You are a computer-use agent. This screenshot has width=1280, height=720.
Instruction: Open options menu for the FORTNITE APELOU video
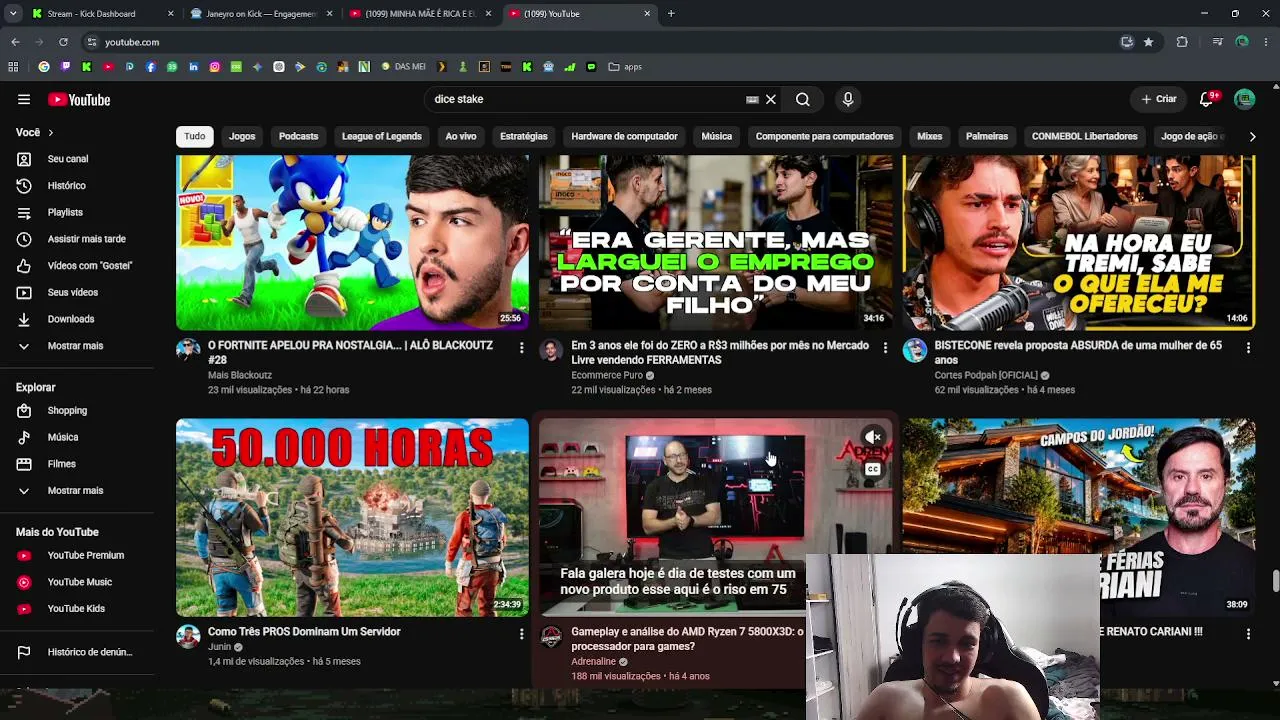521,348
